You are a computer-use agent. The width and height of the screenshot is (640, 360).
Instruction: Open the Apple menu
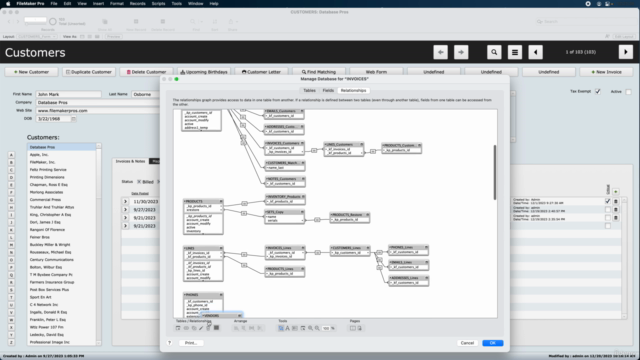8,4
